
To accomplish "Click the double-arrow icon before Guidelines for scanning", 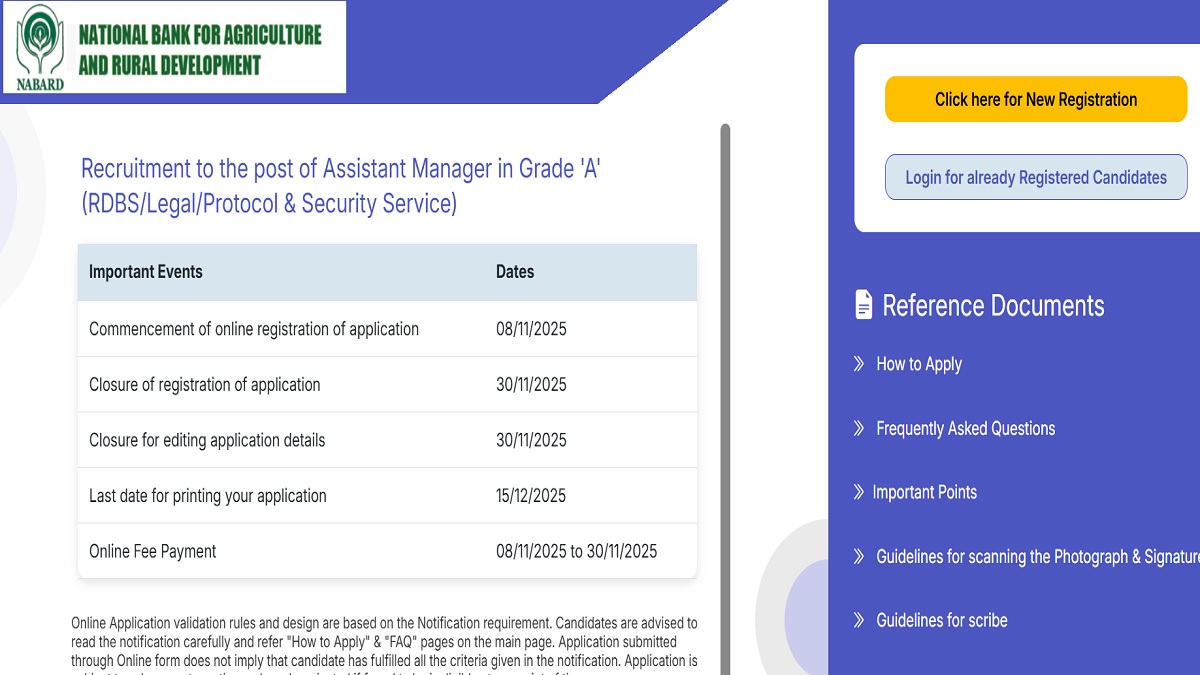I will pyautogui.click(x=858, y=556).
